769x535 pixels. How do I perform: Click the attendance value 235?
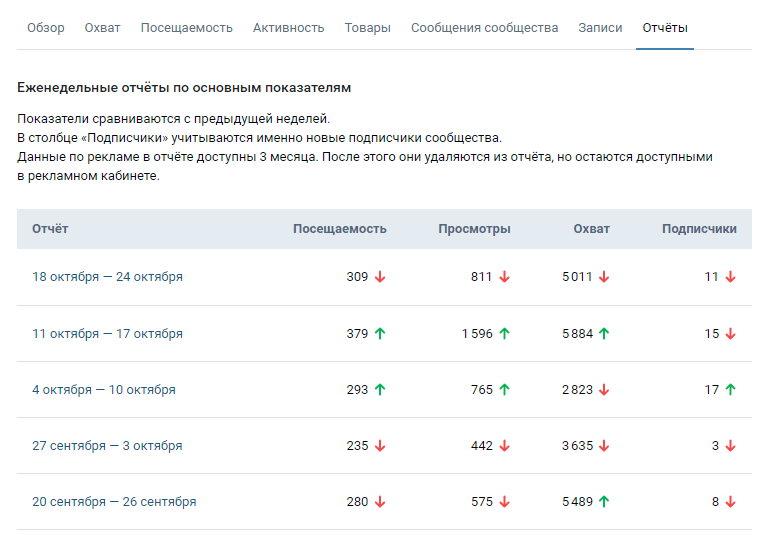tap(357, 446)
